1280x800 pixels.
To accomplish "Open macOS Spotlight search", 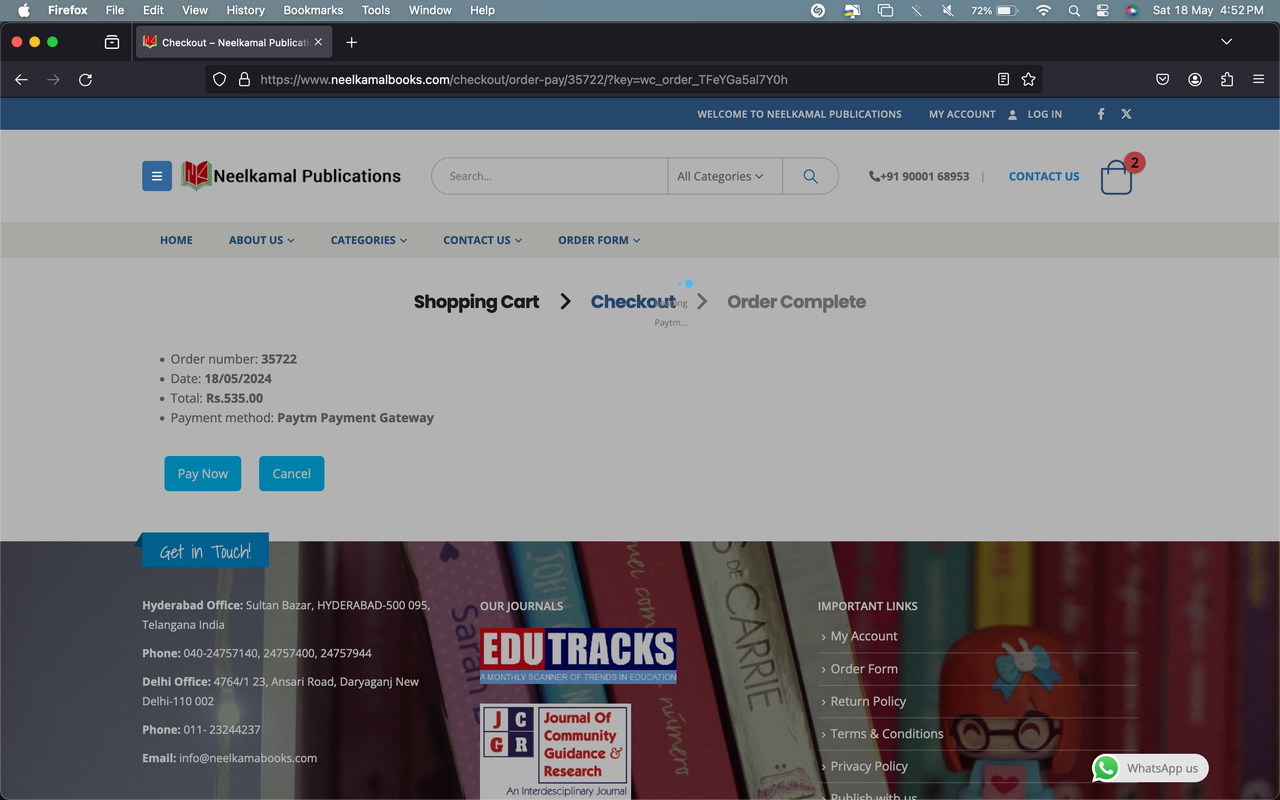I will pos(1074,10).
